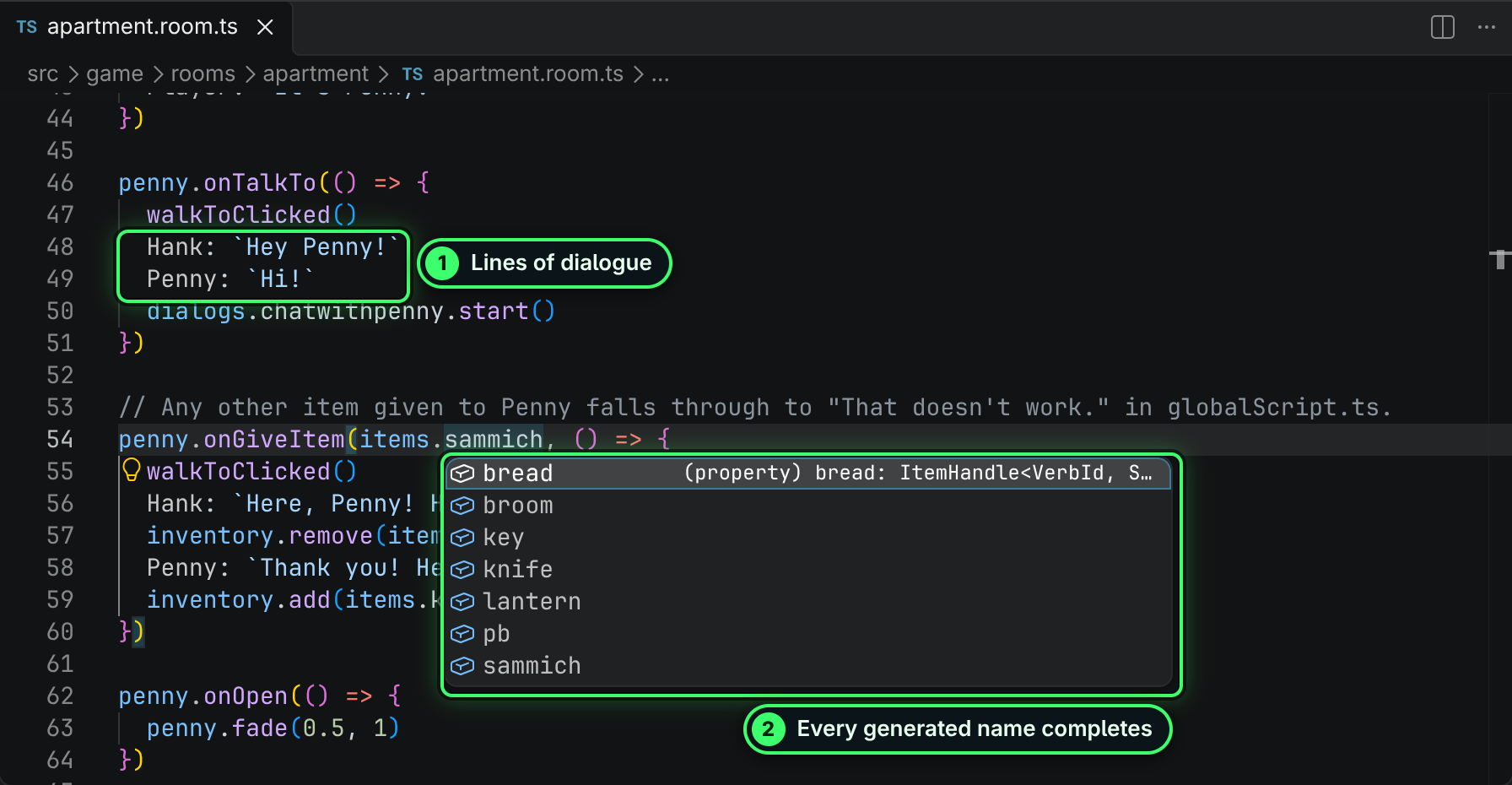1512x785 pixels.
Task: Open the editor more actions ellipsis
Action: click(x=1487, y=27)
